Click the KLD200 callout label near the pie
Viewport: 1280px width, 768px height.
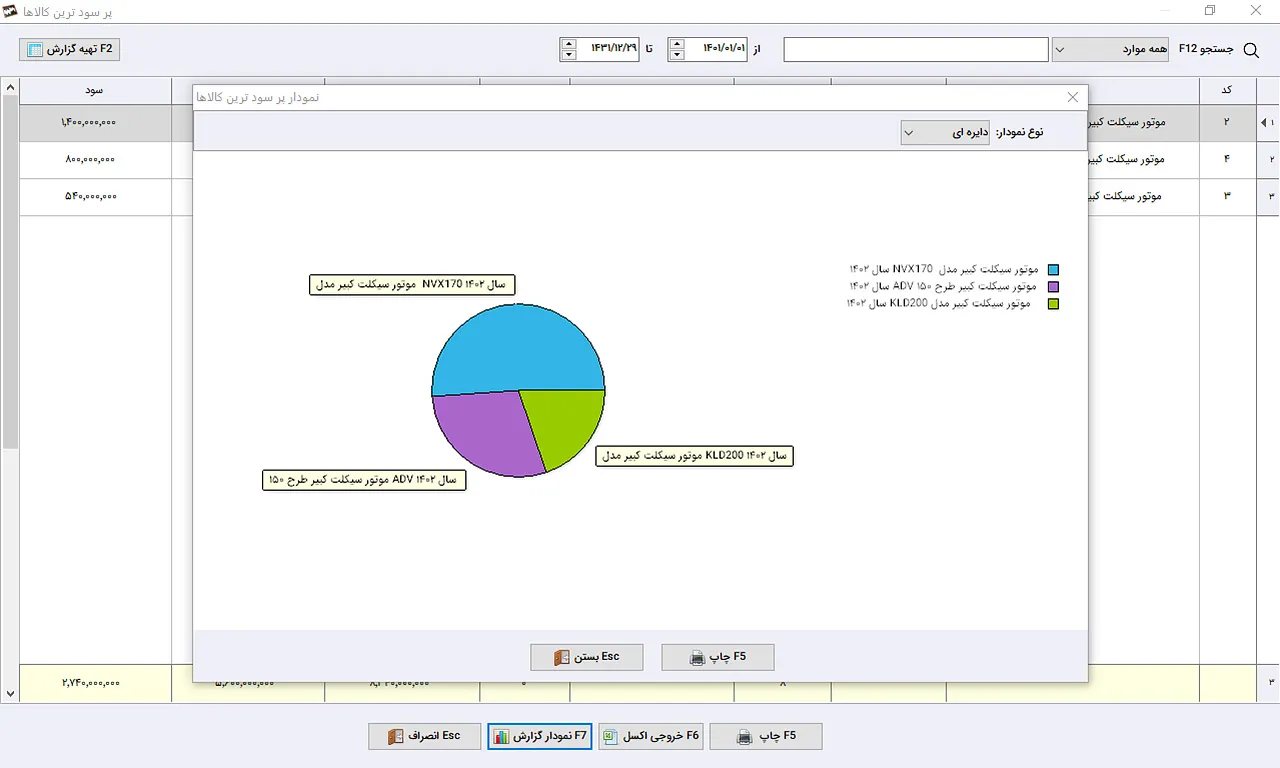pos(694,456)
